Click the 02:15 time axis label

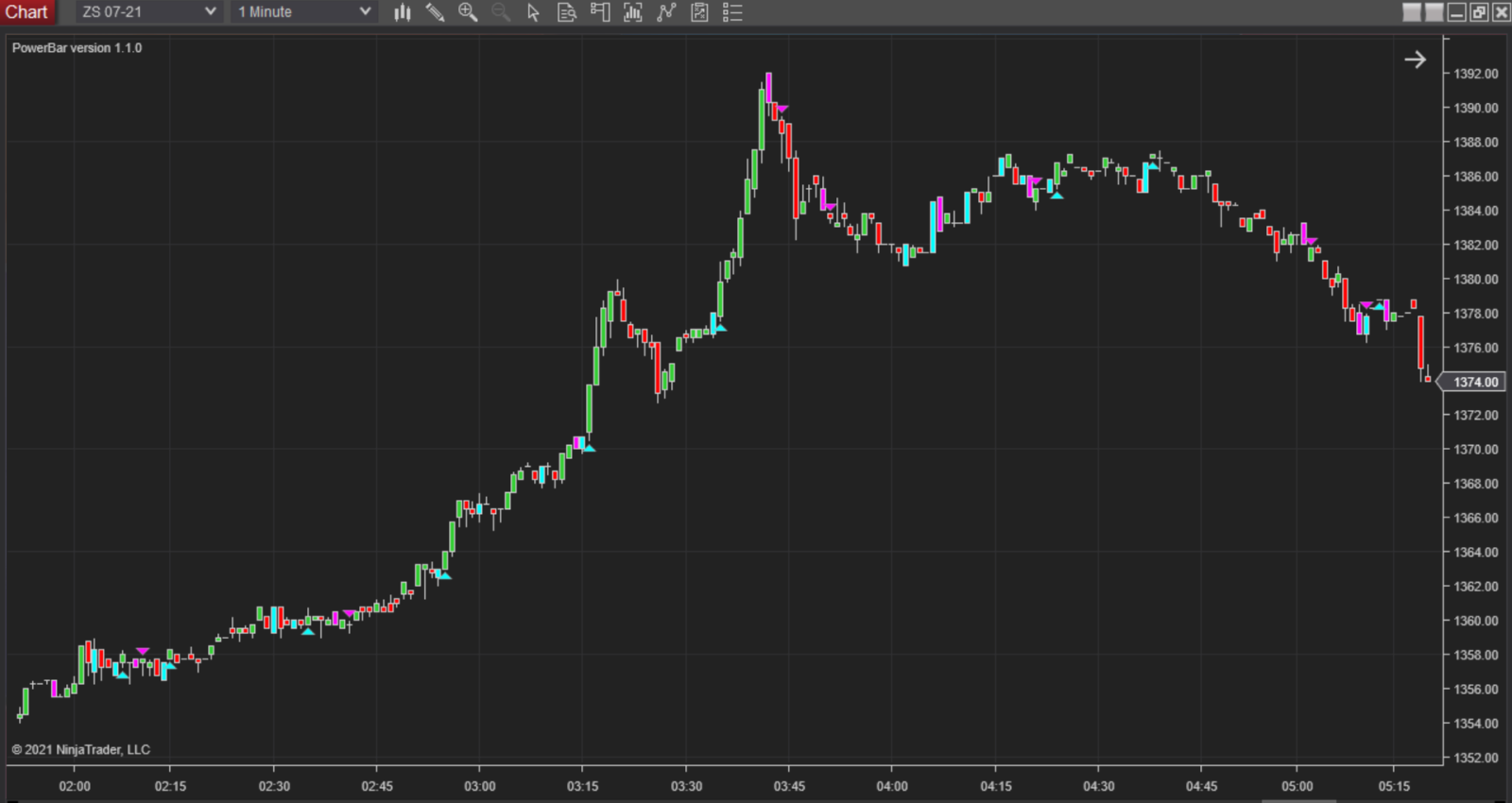pyautogui.click(x=170, y=786)
